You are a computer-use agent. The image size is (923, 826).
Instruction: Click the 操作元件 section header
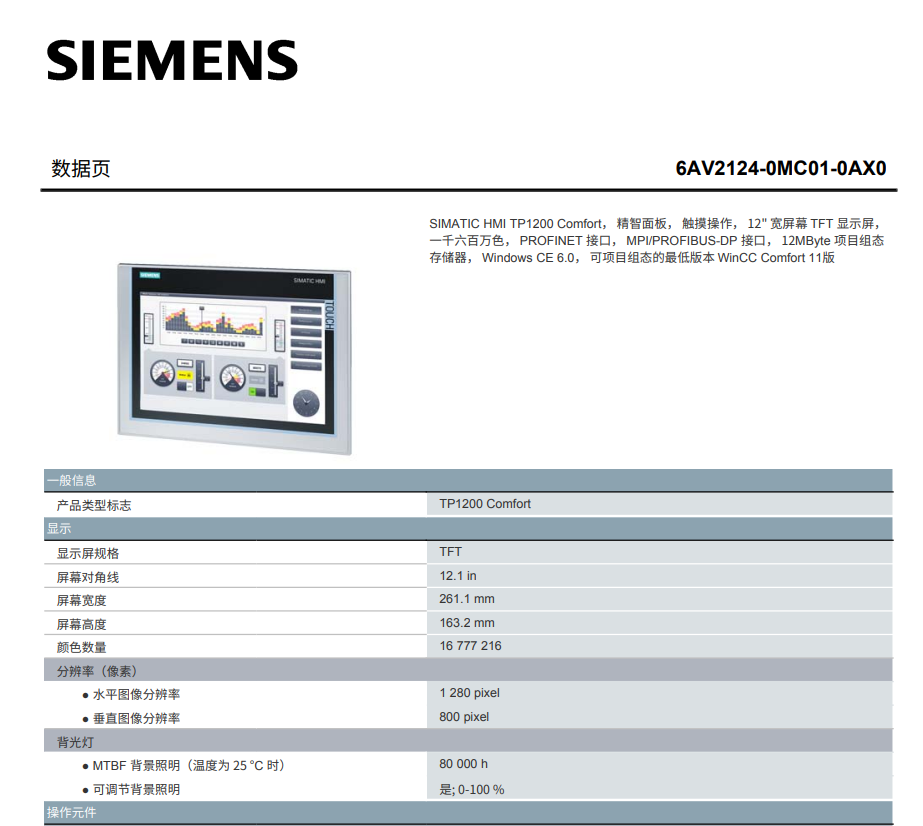[x=72, y=813]
